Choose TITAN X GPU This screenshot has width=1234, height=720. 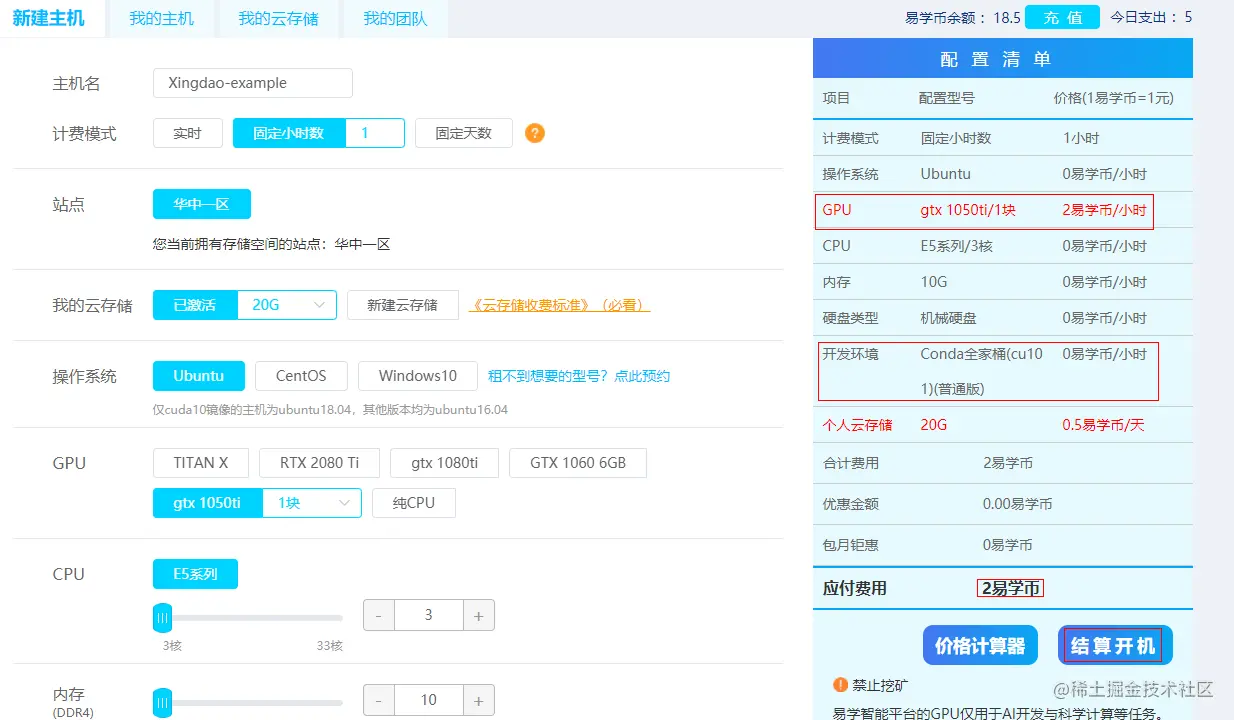click(x=201, y=463)
